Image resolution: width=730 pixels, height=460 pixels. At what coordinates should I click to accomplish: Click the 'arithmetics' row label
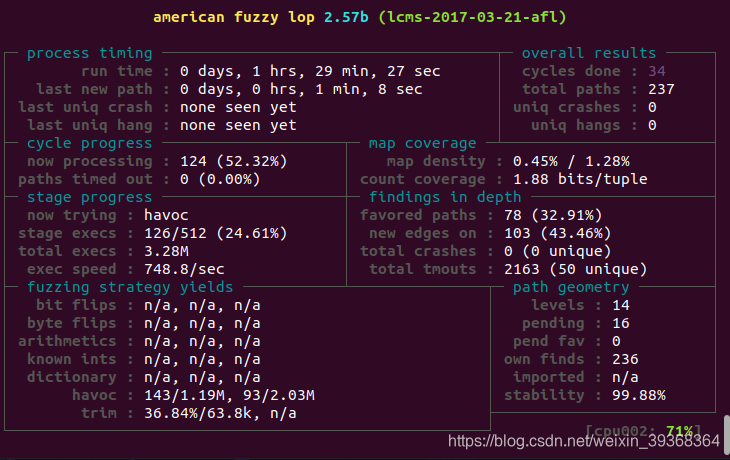click(x=67, y=341)
